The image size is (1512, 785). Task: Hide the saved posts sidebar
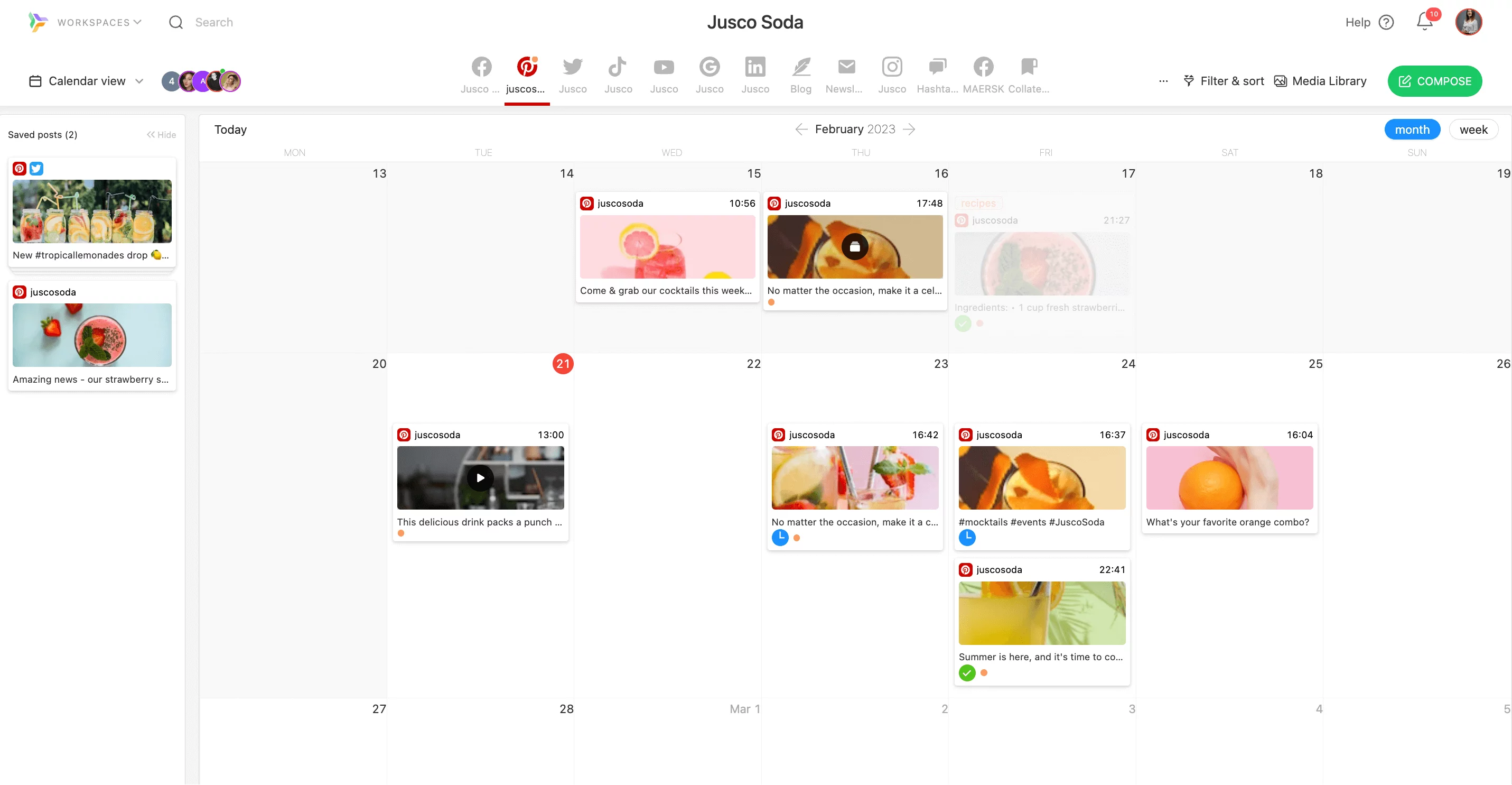pos(160,134)
